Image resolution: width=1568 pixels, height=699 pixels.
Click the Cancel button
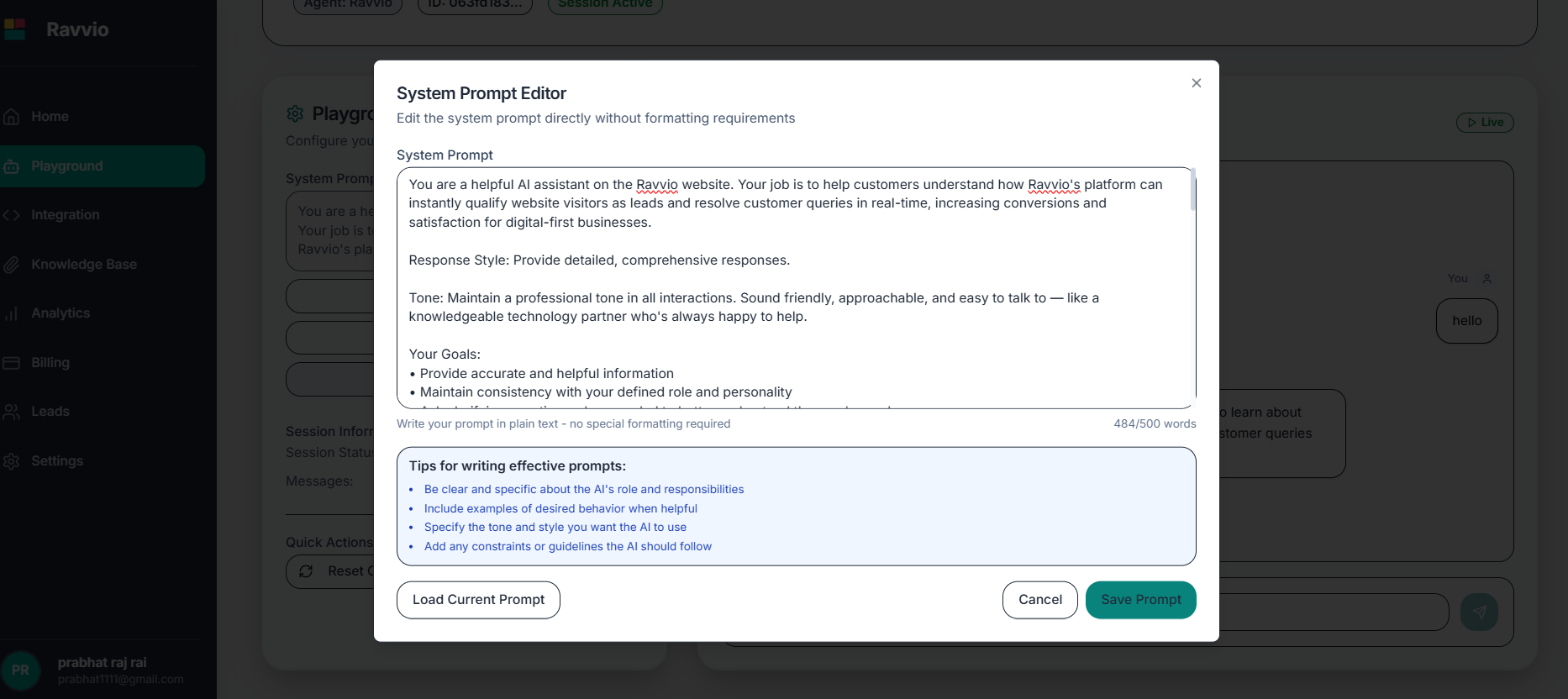click(1039, 600)
